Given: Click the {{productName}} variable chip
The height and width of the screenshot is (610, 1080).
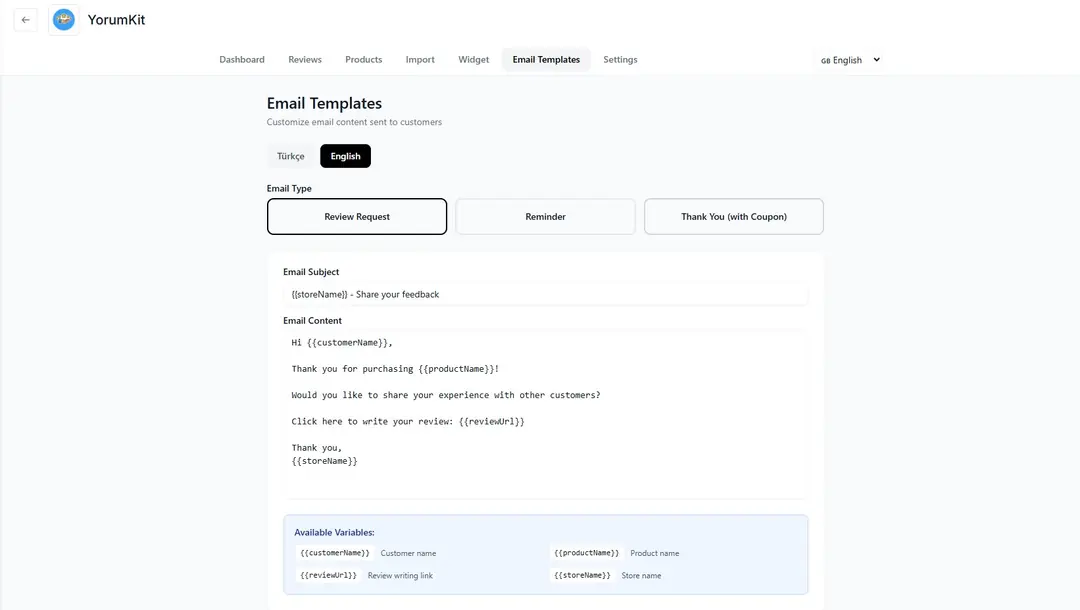Looking at the screenshot, I should (x=587, y=553).
